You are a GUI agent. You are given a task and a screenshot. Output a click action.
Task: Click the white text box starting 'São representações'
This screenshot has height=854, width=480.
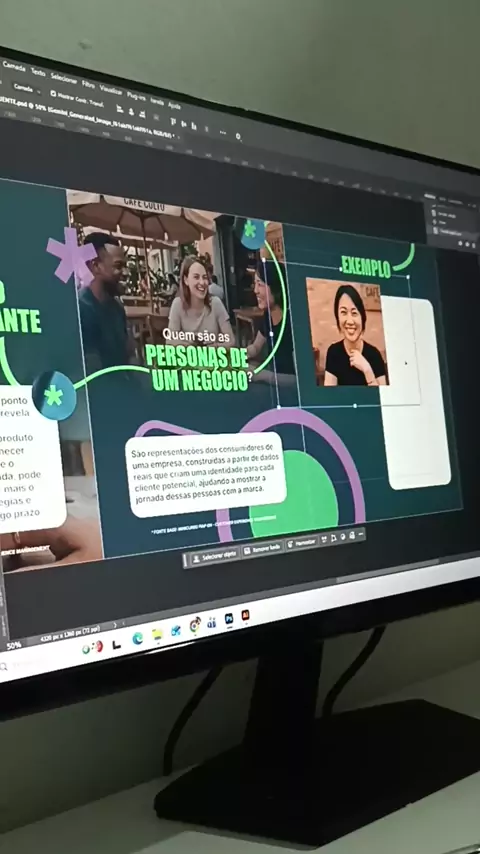[x=206, y=473]
